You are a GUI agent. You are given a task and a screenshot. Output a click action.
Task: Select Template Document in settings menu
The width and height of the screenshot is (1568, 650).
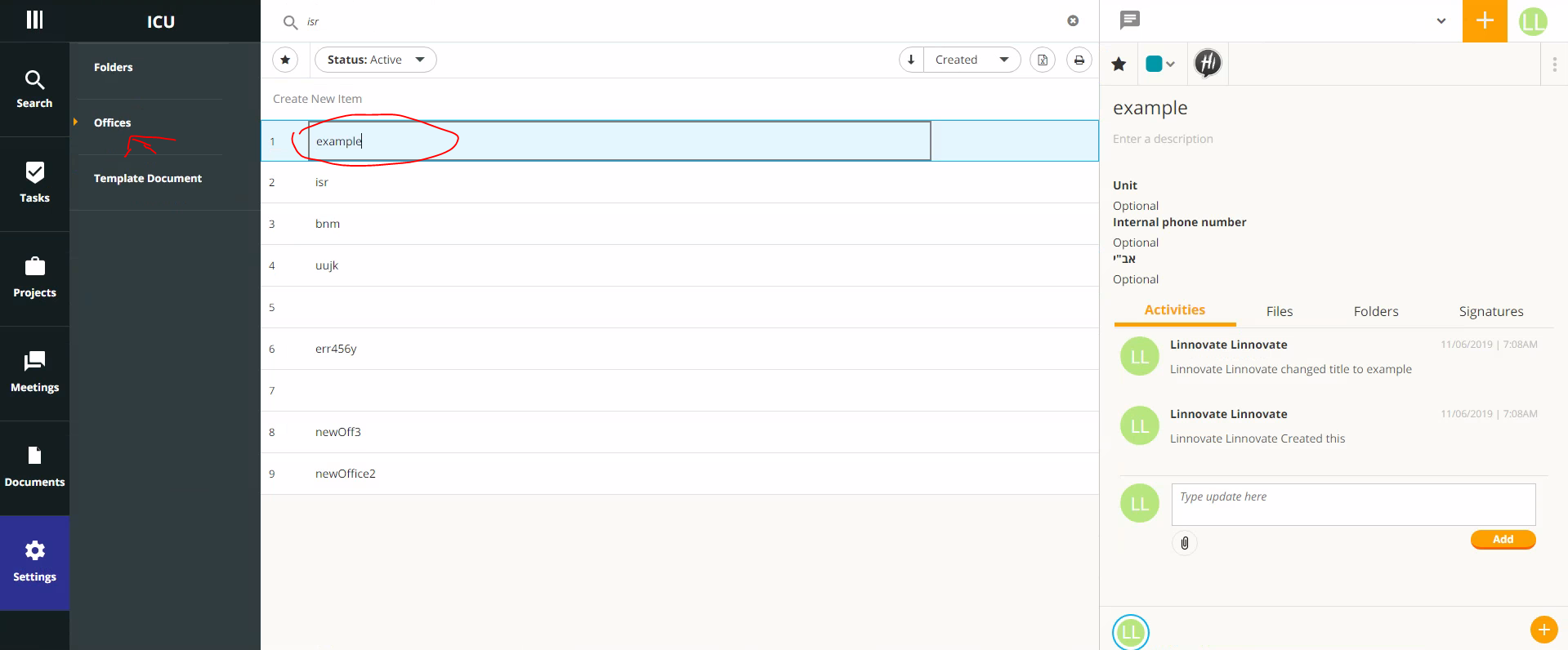click(148, 178)
